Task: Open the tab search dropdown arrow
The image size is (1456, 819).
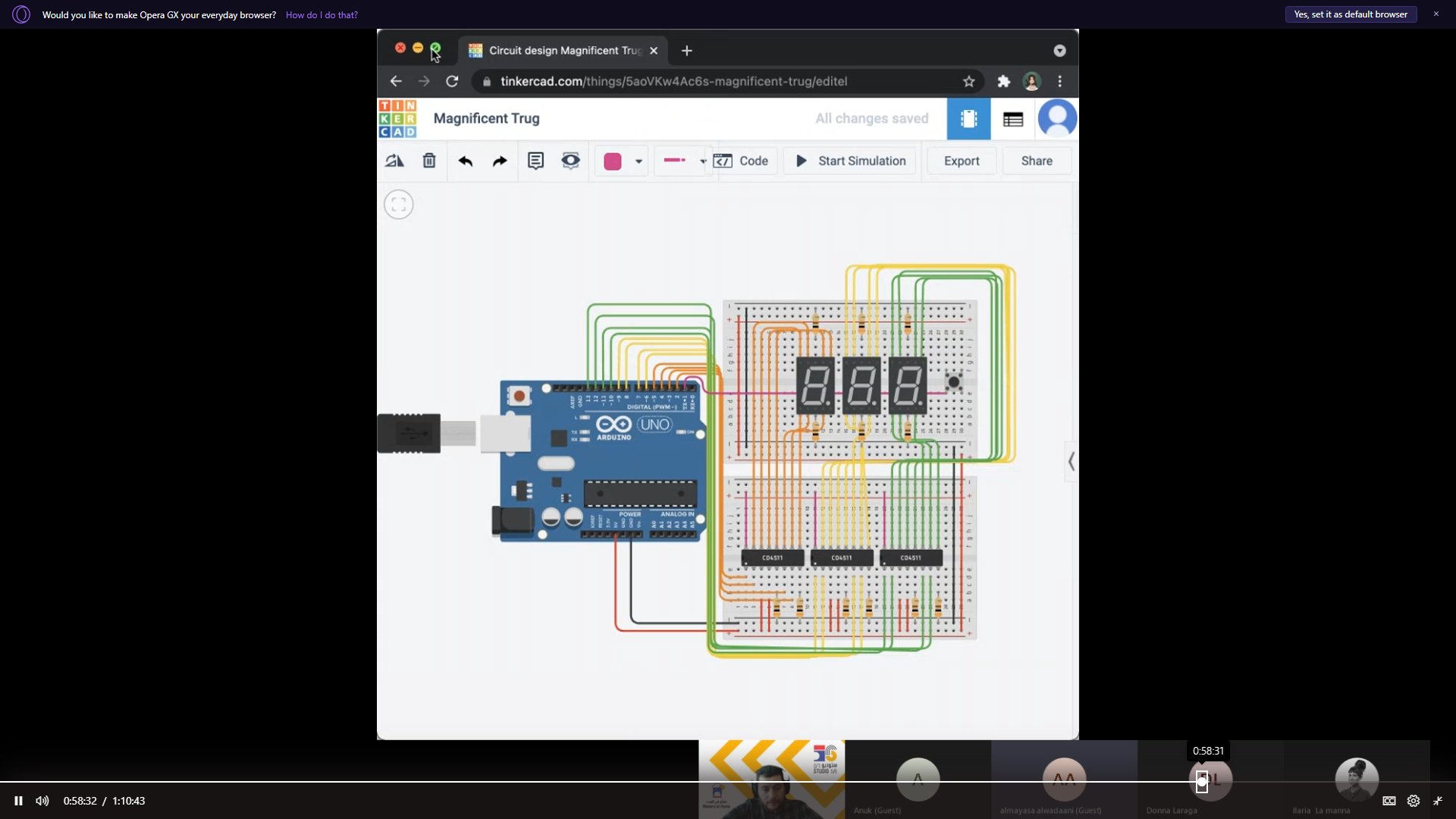Action: click(x=1059, y=51)
